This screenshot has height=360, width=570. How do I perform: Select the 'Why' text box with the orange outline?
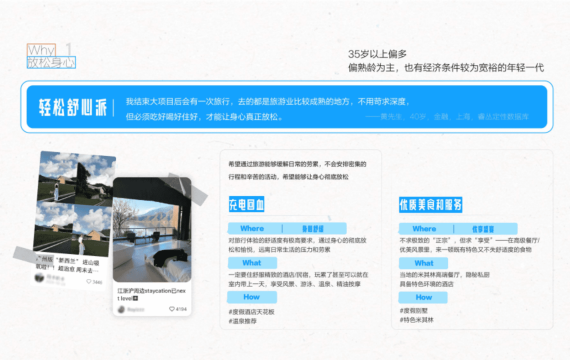point(41,50)
